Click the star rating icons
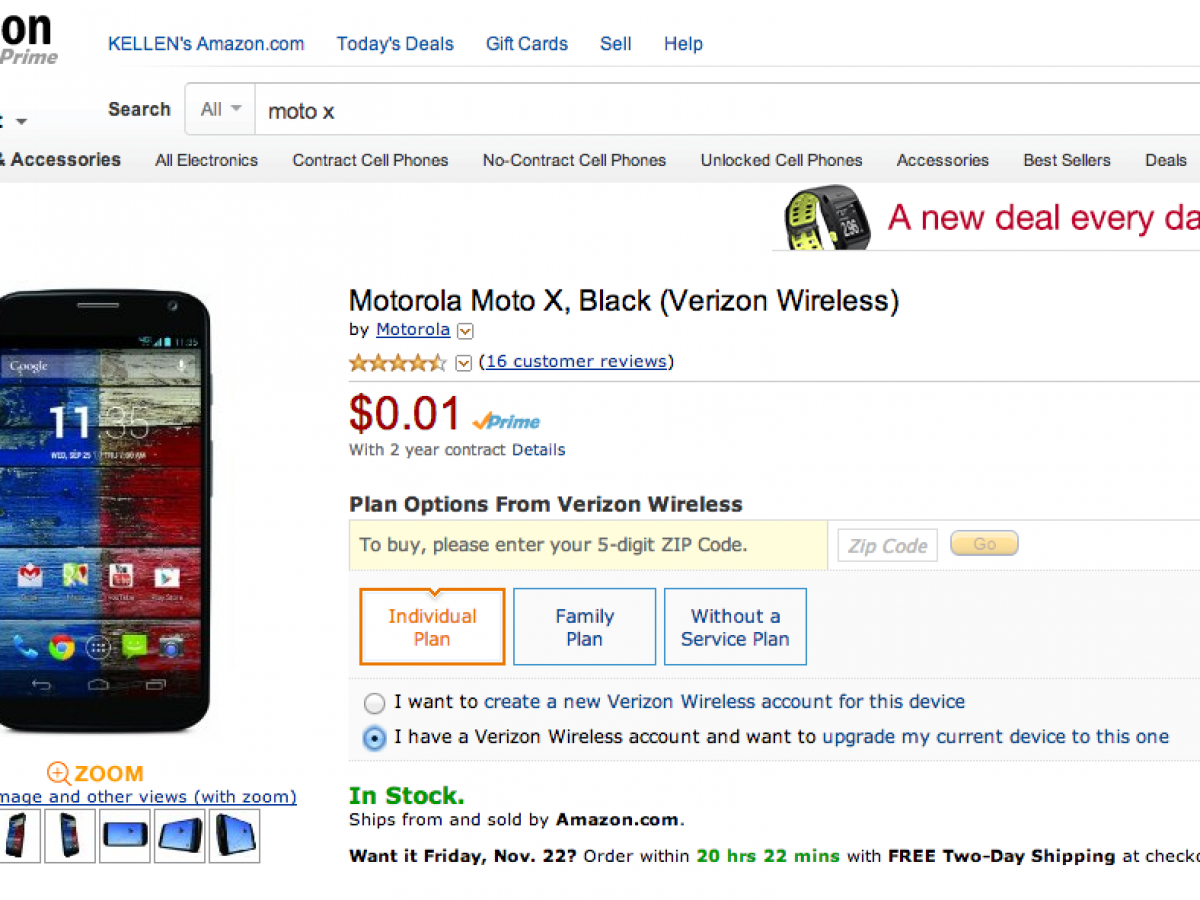This screenshot has height=900, width=1200. (398, 362)
